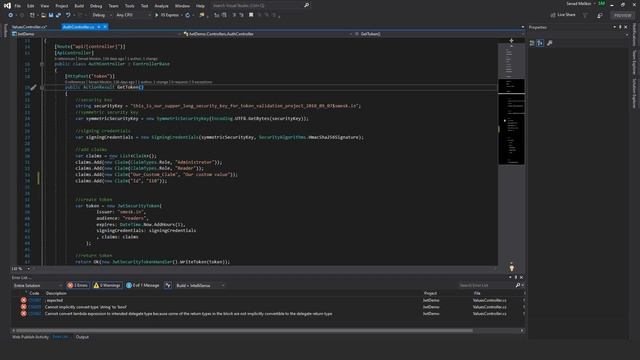Image resolution: width=640 pixels, height=360 pixels.
Task: Click the Decrease Indent toolbar icon
Action: pyautogui.click(x=217, y=15)
